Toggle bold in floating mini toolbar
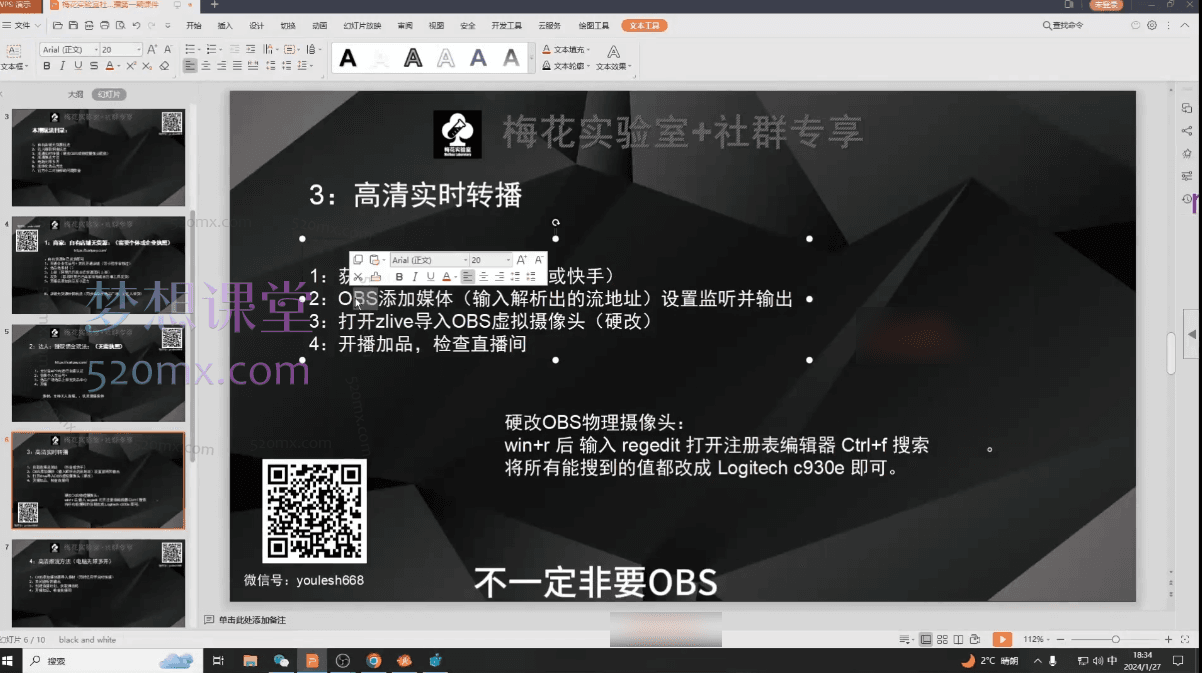1202x673 pixels. click(x=400, y=277)
